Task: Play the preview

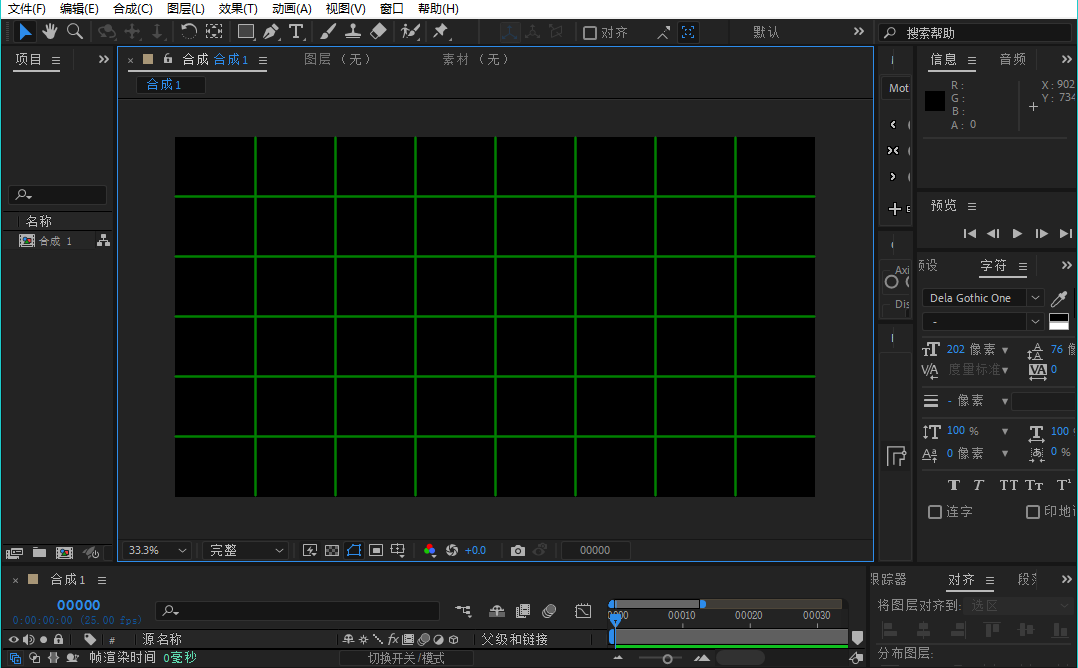Action: [1017, 234]
